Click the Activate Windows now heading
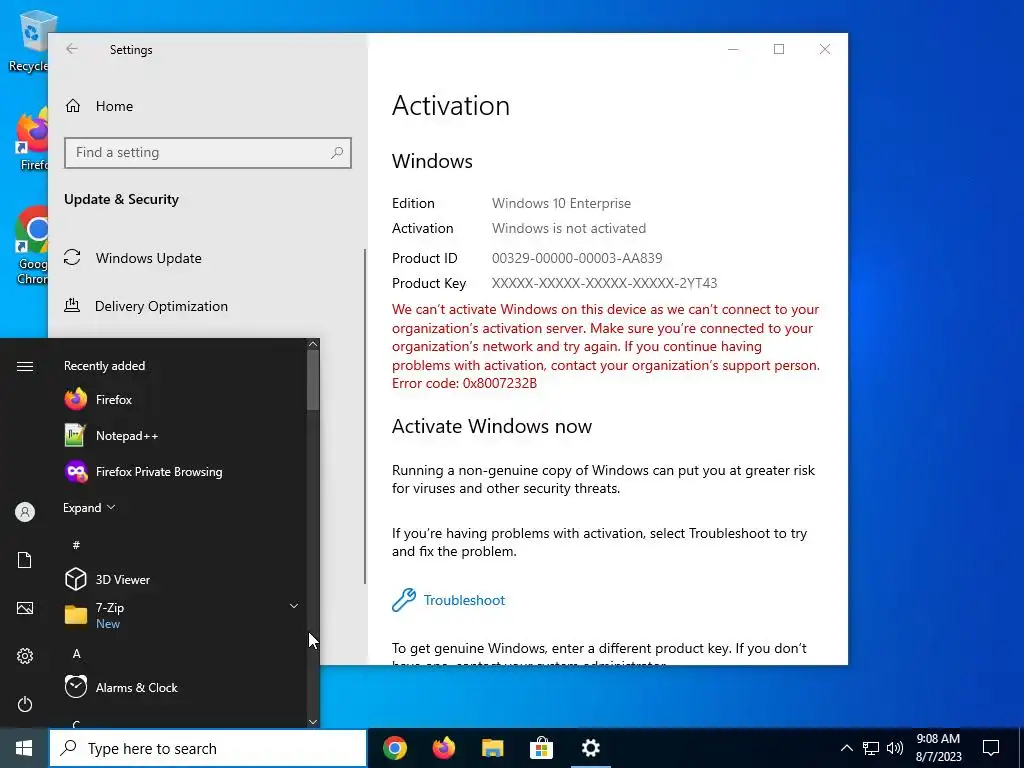 pyautogui.click(x=492, y=426)
